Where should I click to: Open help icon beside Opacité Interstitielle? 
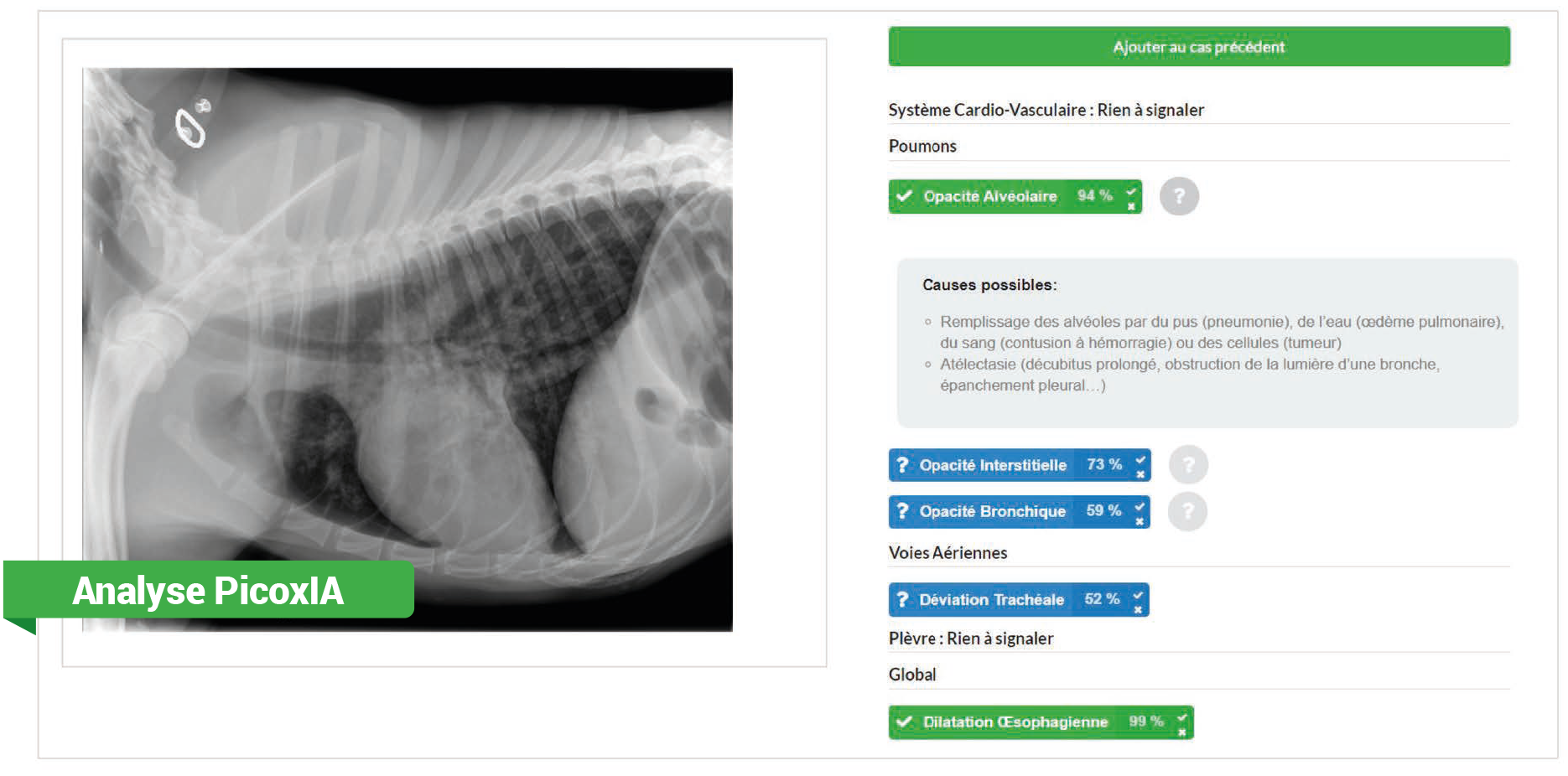click(1188, 464)
